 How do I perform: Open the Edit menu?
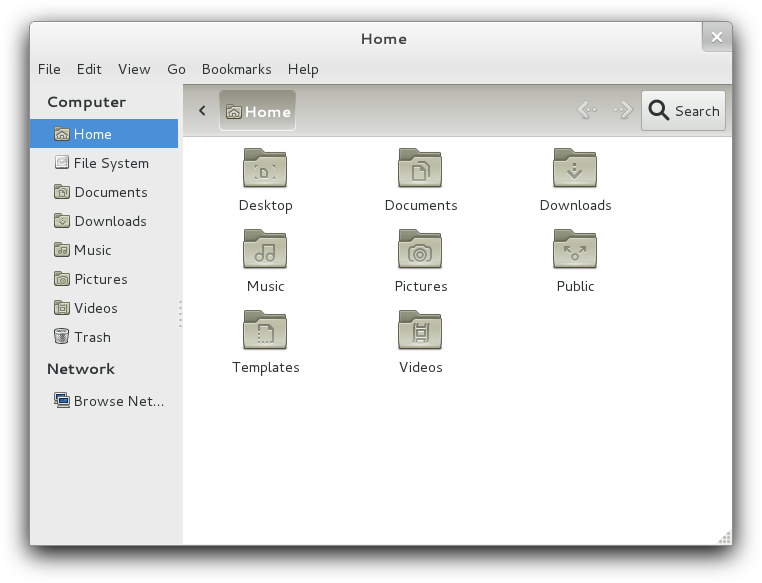point(89,69)
